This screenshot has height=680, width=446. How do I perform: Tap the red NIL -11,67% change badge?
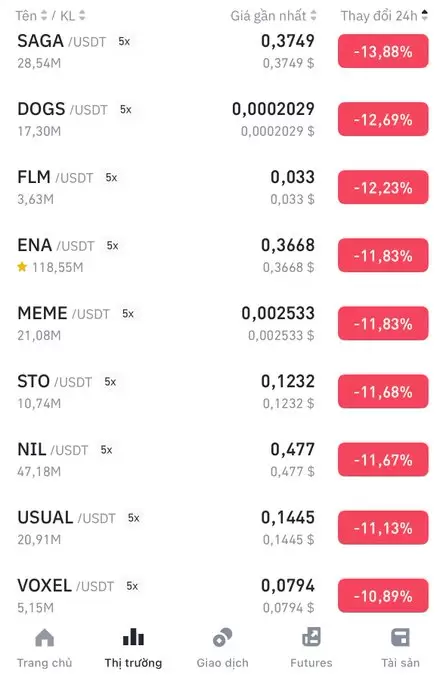pyautogui.click(x=383, y=460)
